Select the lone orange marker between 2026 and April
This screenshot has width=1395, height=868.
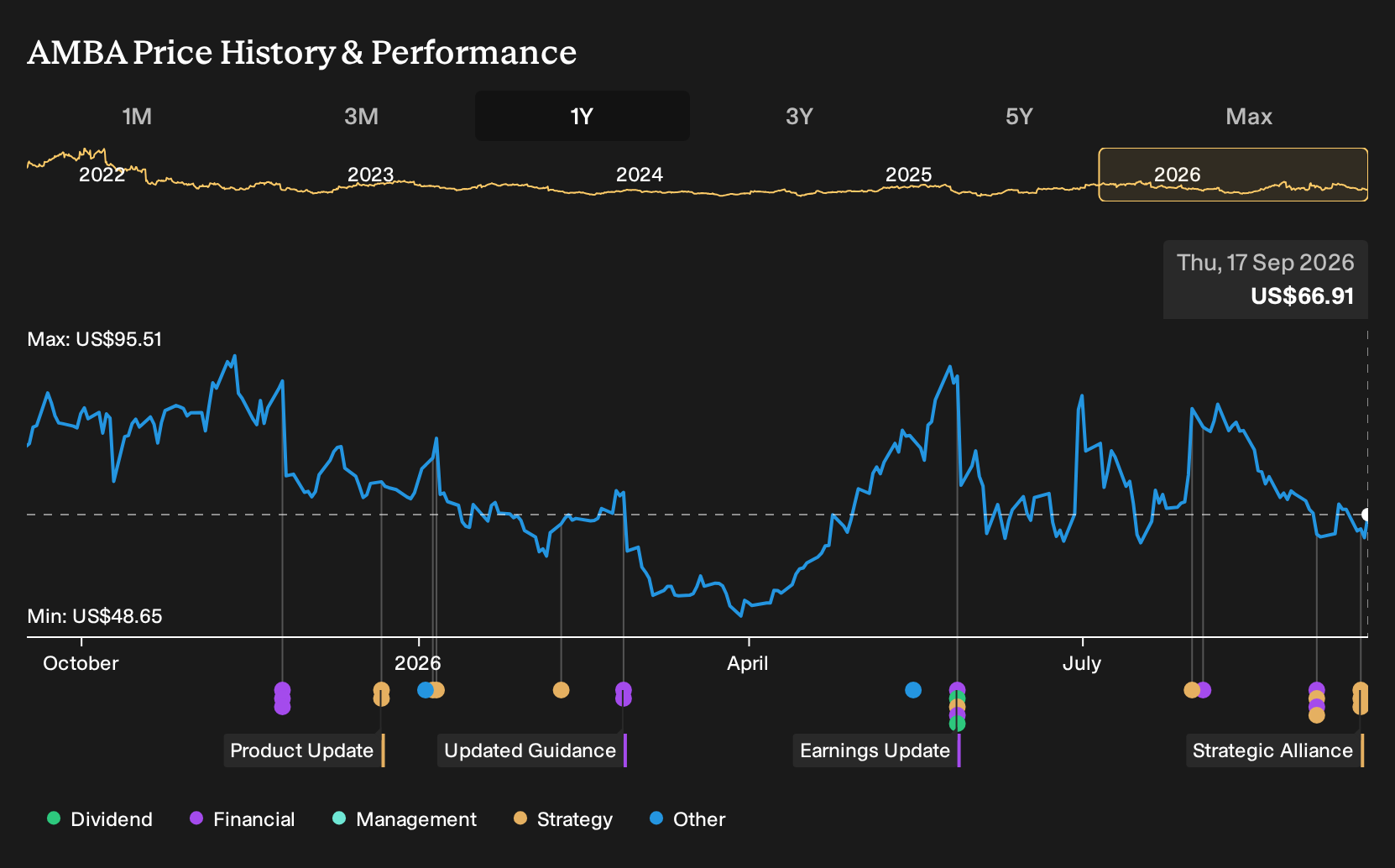(x=562, y=690)
